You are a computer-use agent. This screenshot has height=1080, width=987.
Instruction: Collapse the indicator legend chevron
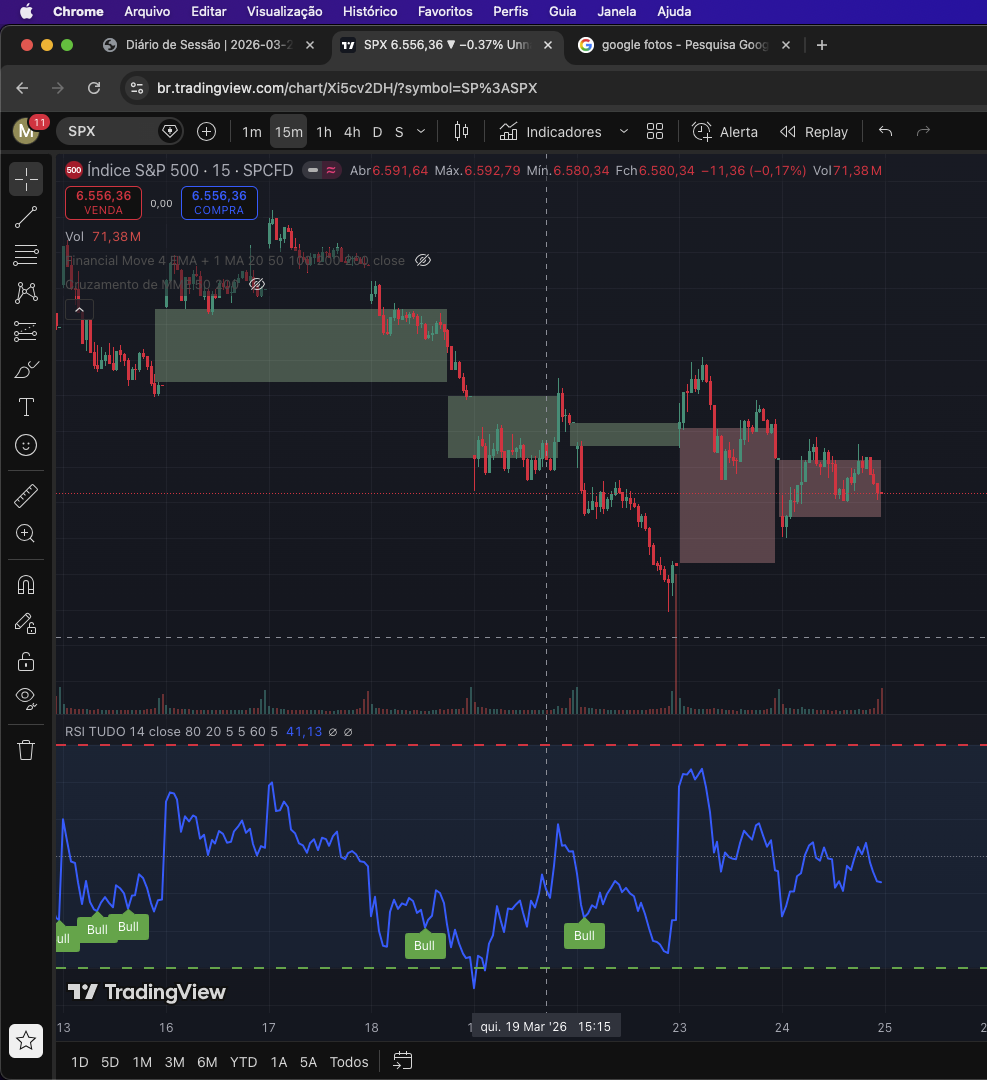79,309
